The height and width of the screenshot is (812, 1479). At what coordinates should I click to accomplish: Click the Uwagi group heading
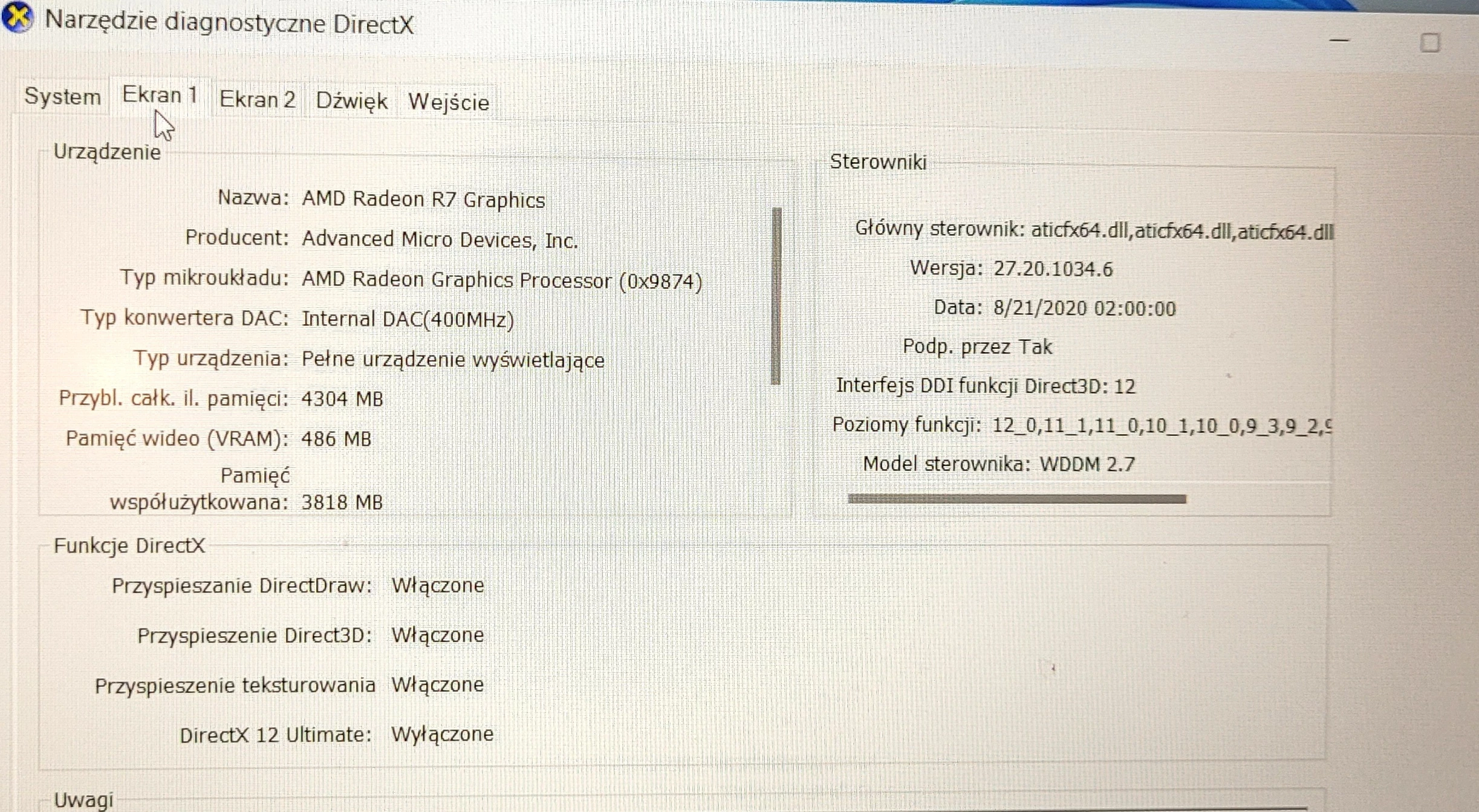83,800
